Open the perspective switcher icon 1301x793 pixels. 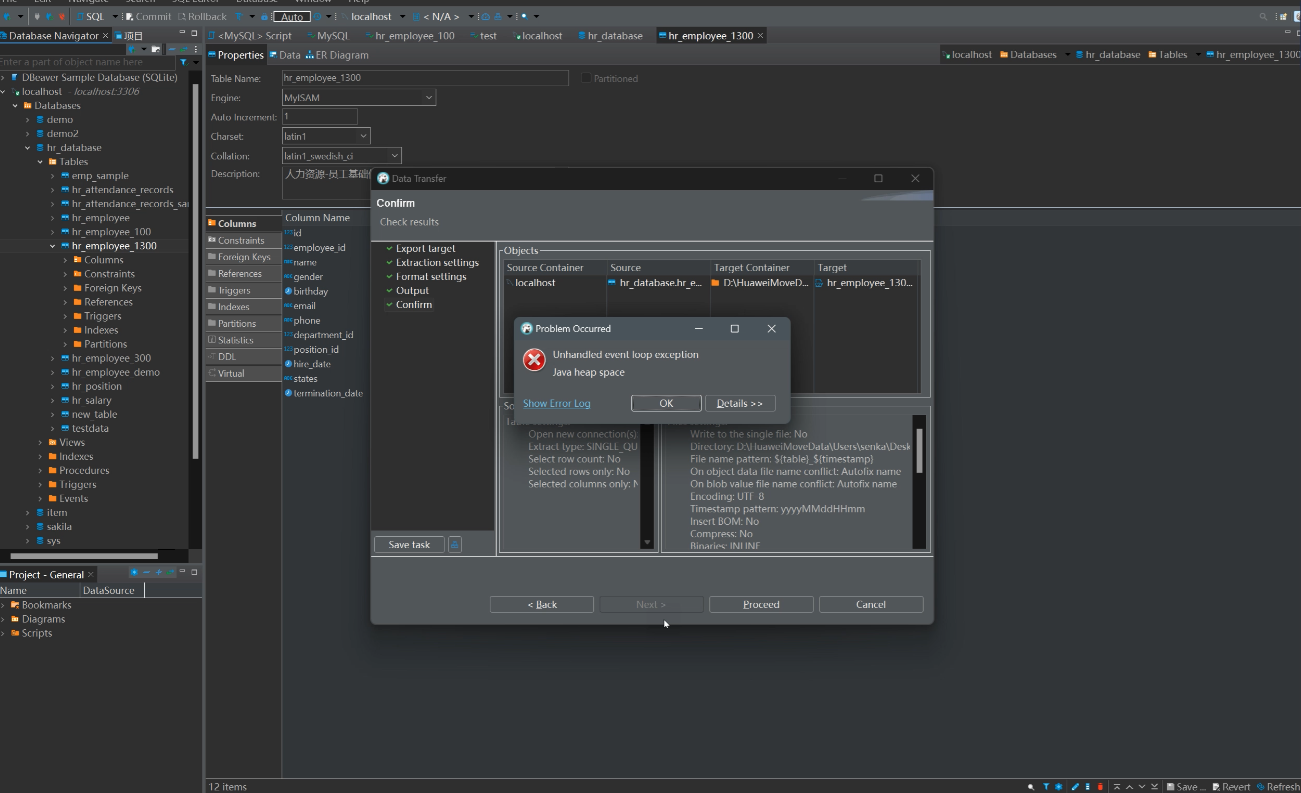[1281, 17]
